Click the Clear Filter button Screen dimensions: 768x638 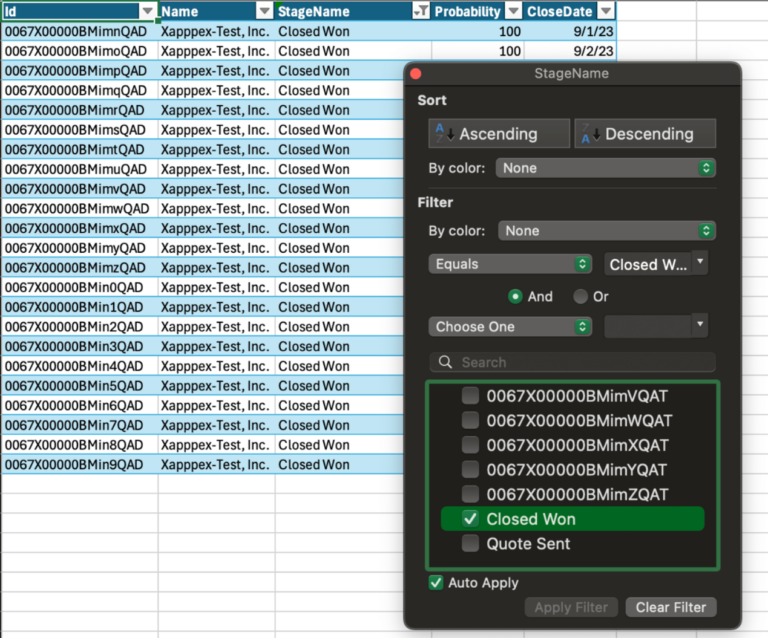pos(671,607)
